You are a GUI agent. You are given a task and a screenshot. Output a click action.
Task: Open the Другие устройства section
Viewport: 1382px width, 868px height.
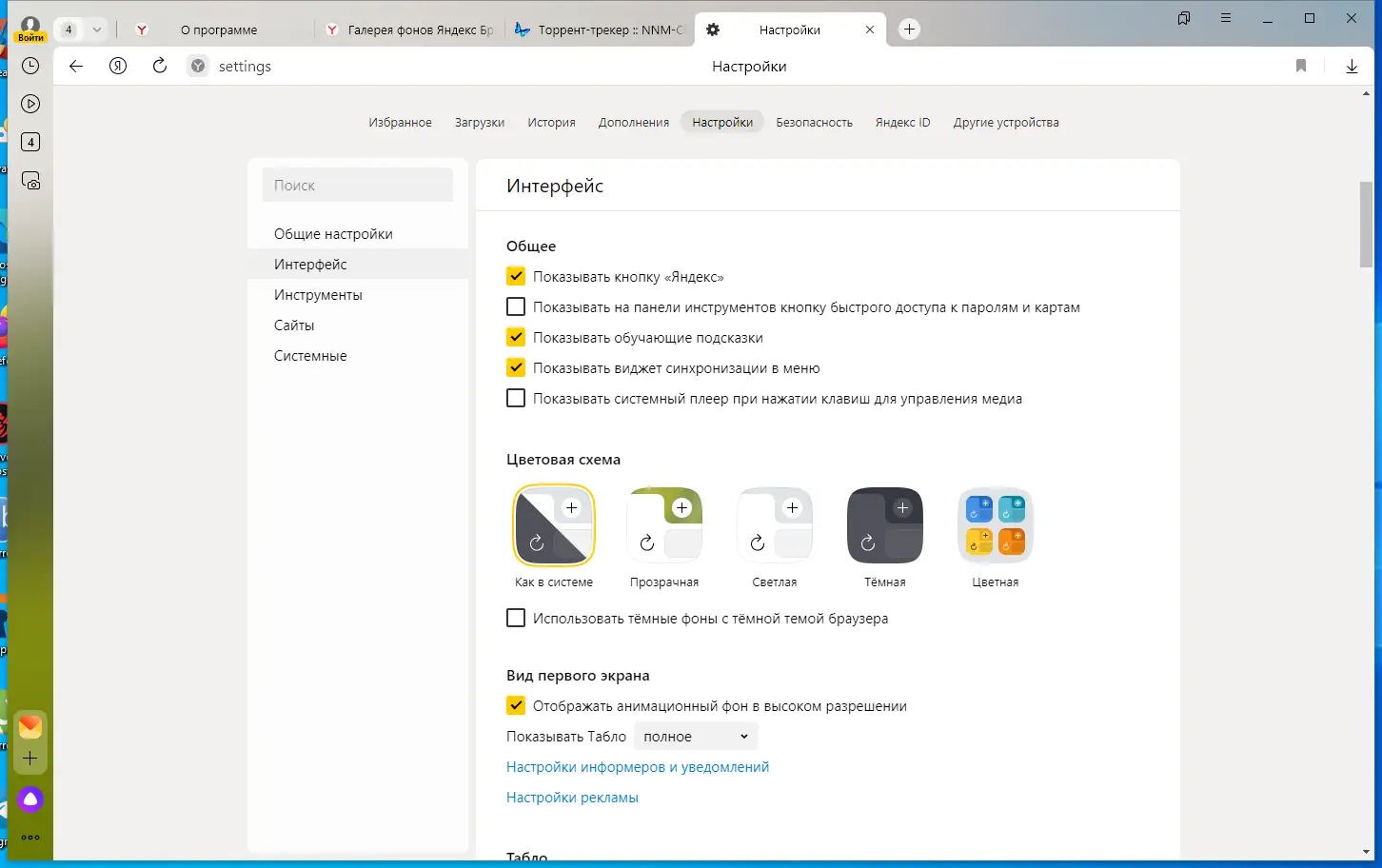1006,123
